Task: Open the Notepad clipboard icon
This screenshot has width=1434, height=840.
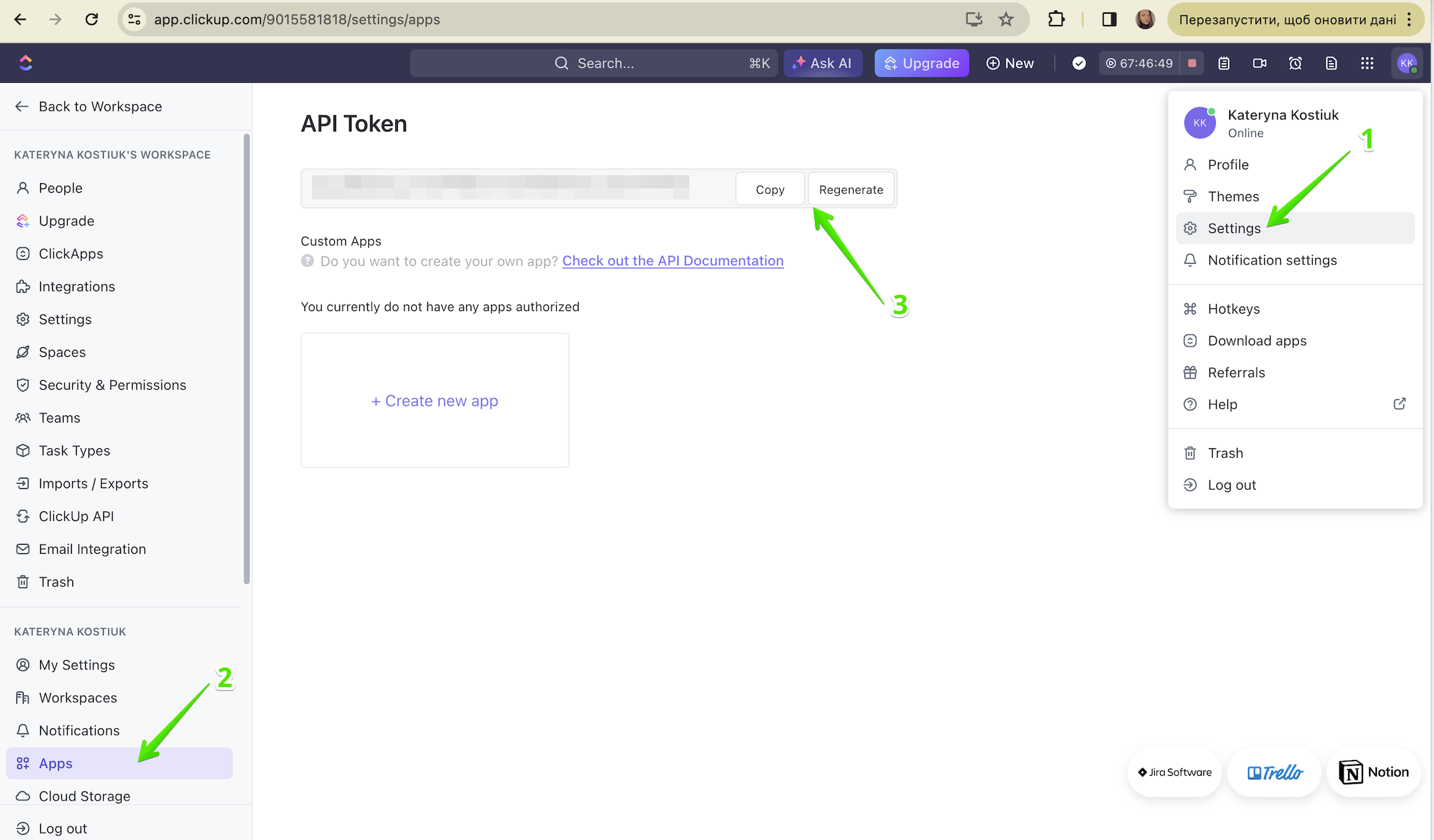Action: pyautogui.click(x=1224, y=63)
